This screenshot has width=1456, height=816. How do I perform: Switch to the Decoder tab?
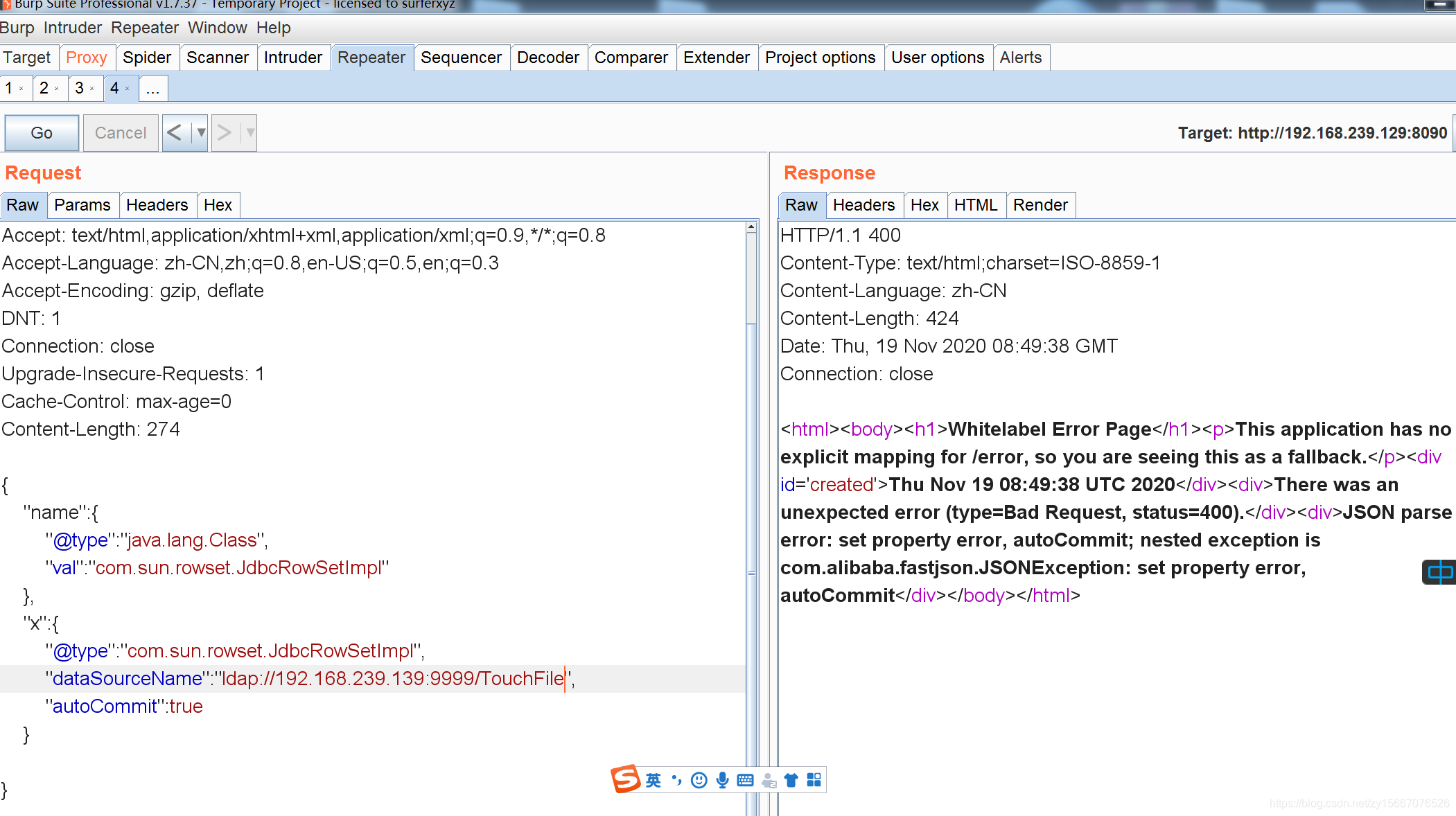(548, 57)
